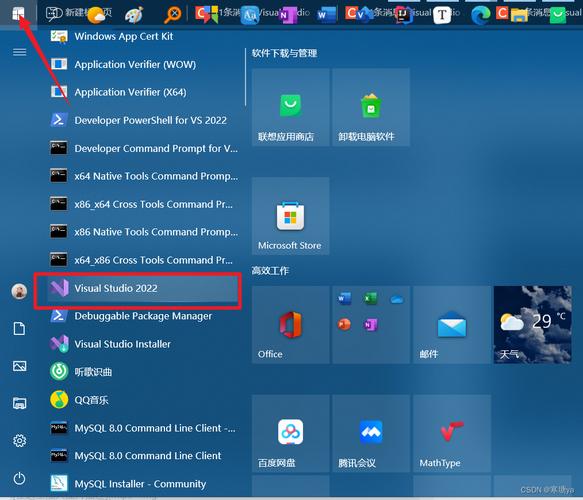This screenshot has height=500, width=583.
Task: Open Word from the taskbar
Action: 326,15
